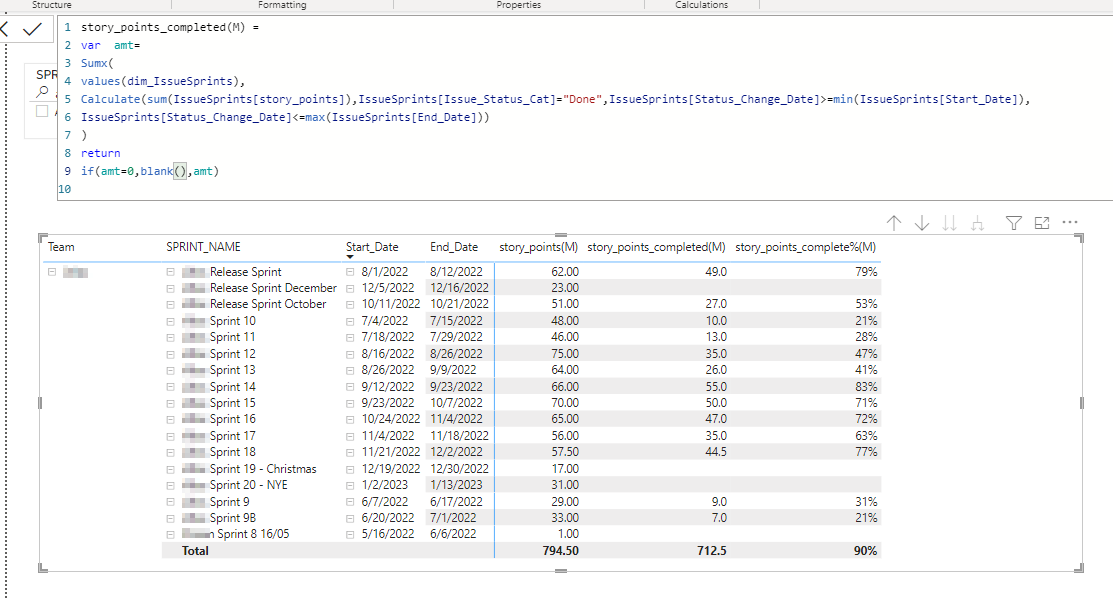
Task: Click the if(amt=0,blank(),amt) formula line
Action: 150,171
